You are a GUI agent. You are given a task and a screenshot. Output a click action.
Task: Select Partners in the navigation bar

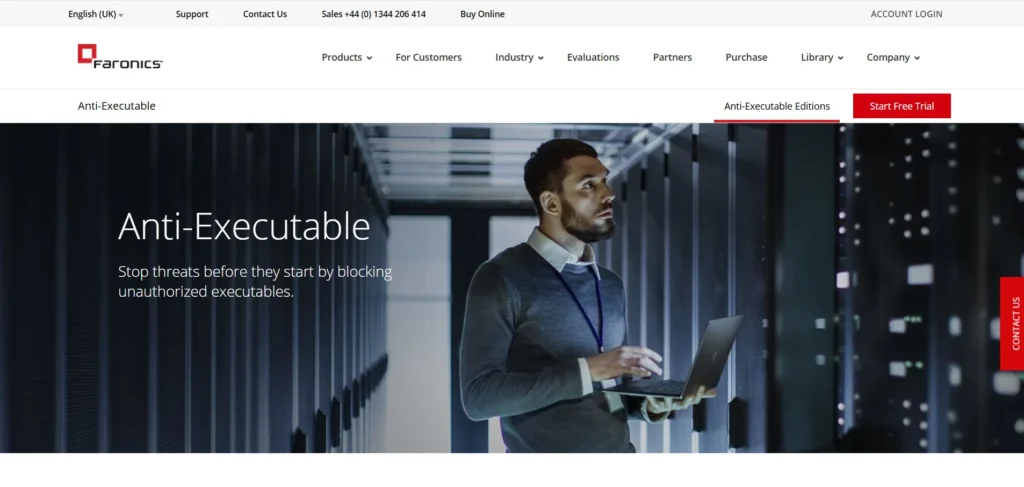(672, 58)
